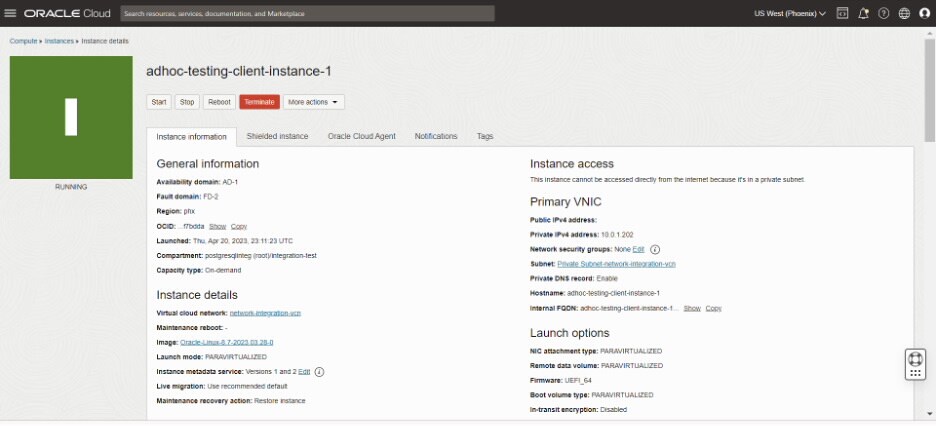Click the help question mark icon

pos(883,13)
